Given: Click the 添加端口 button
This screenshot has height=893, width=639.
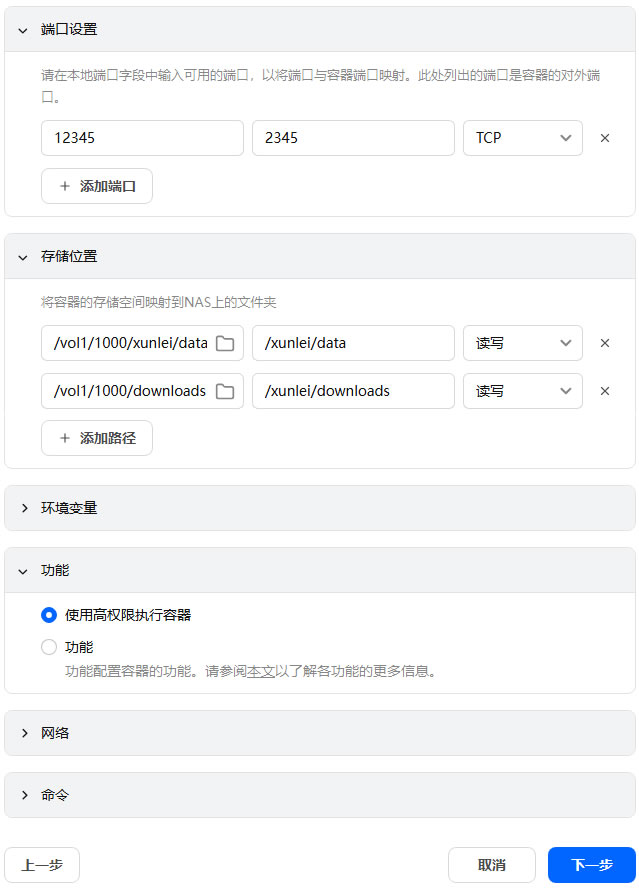Looking at the screenshot, I should tap(97, 186).
